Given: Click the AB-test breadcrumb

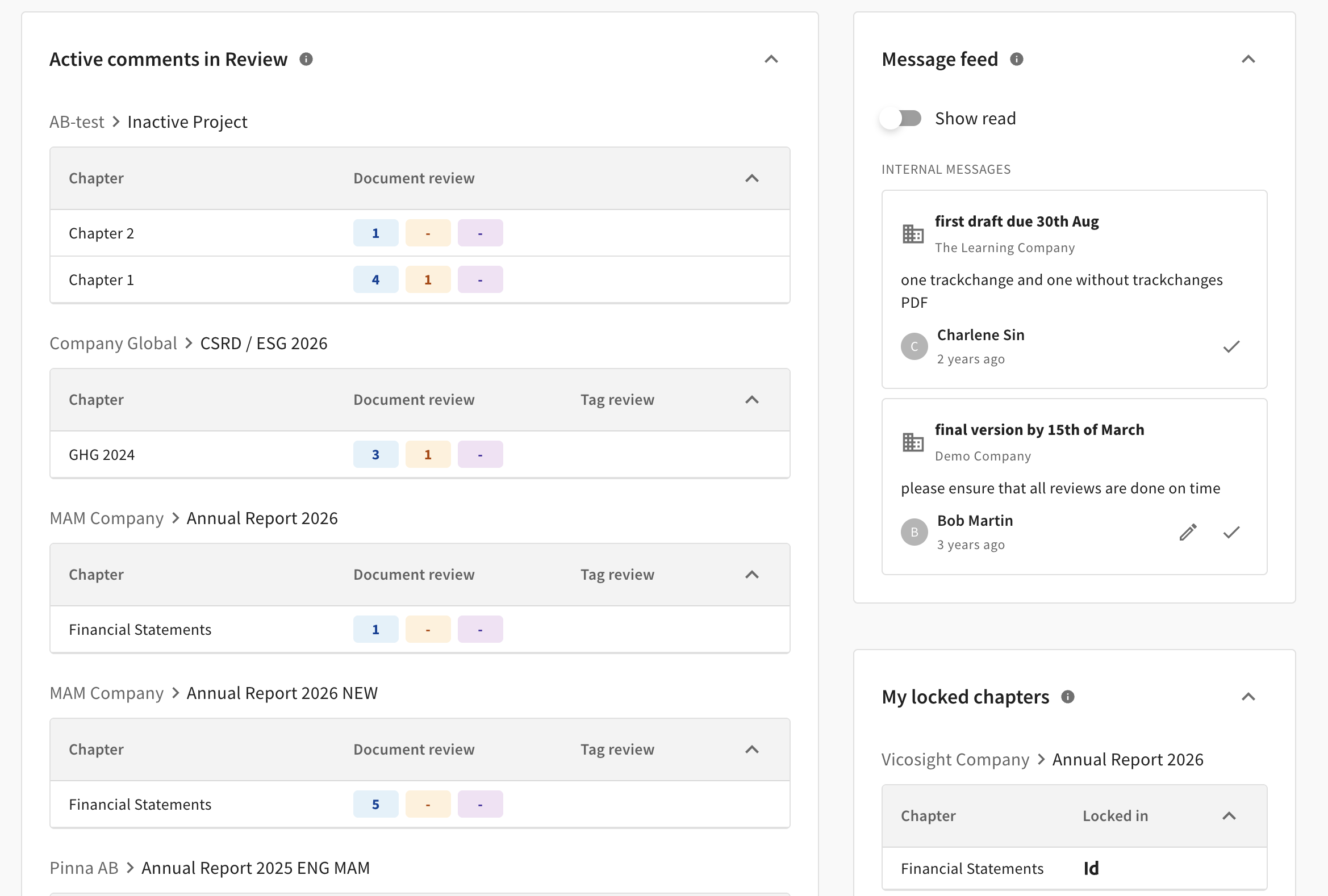Looking at the screenshot, I should [x=77, y=122].
